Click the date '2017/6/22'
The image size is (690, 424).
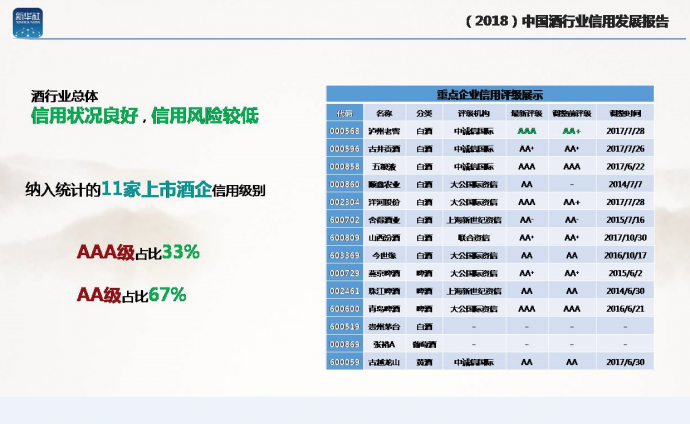pyautogui.click(x=625, y=167)
